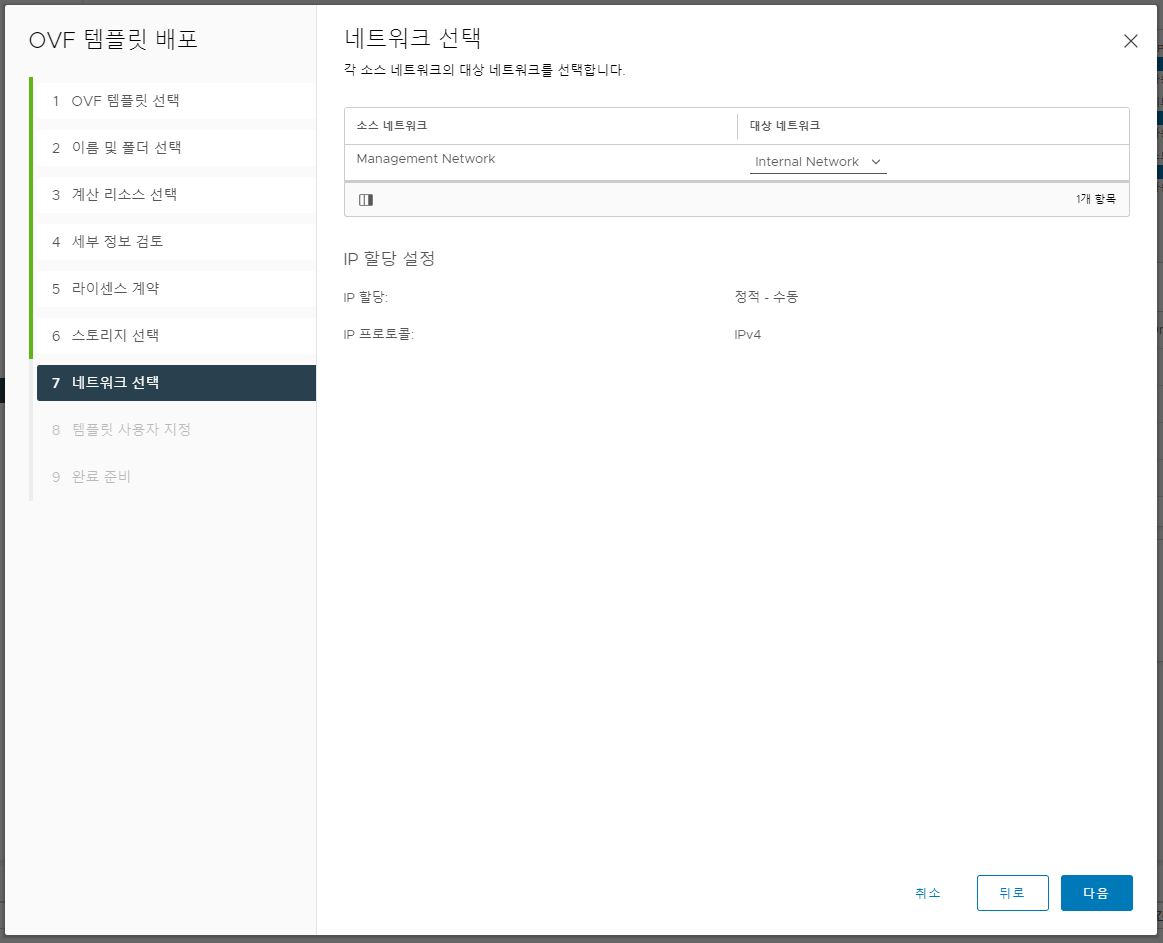Viewport: 1163px width, 943px height.
Task: Click the 취소 cancel button
Action: tap(928, 893)
